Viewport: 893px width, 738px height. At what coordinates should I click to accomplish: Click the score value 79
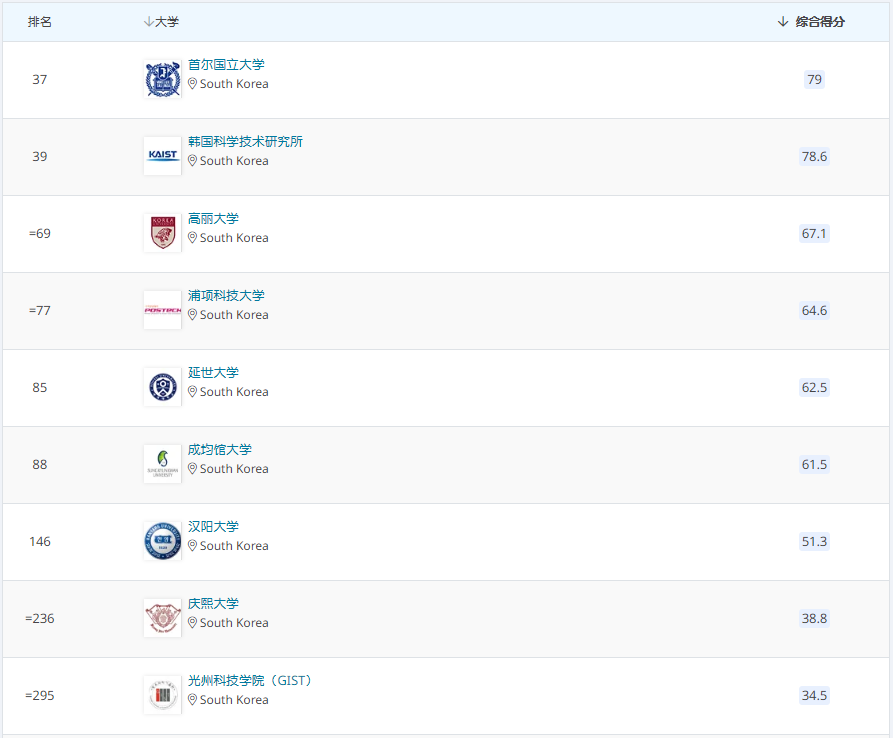click(x=814, y=79)
